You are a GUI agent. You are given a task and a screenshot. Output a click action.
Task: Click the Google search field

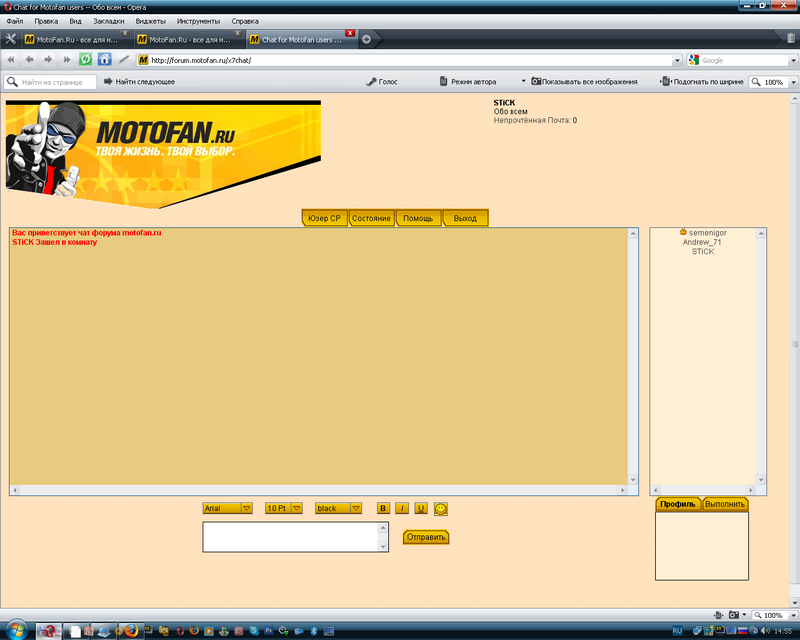tap(744, 60)
